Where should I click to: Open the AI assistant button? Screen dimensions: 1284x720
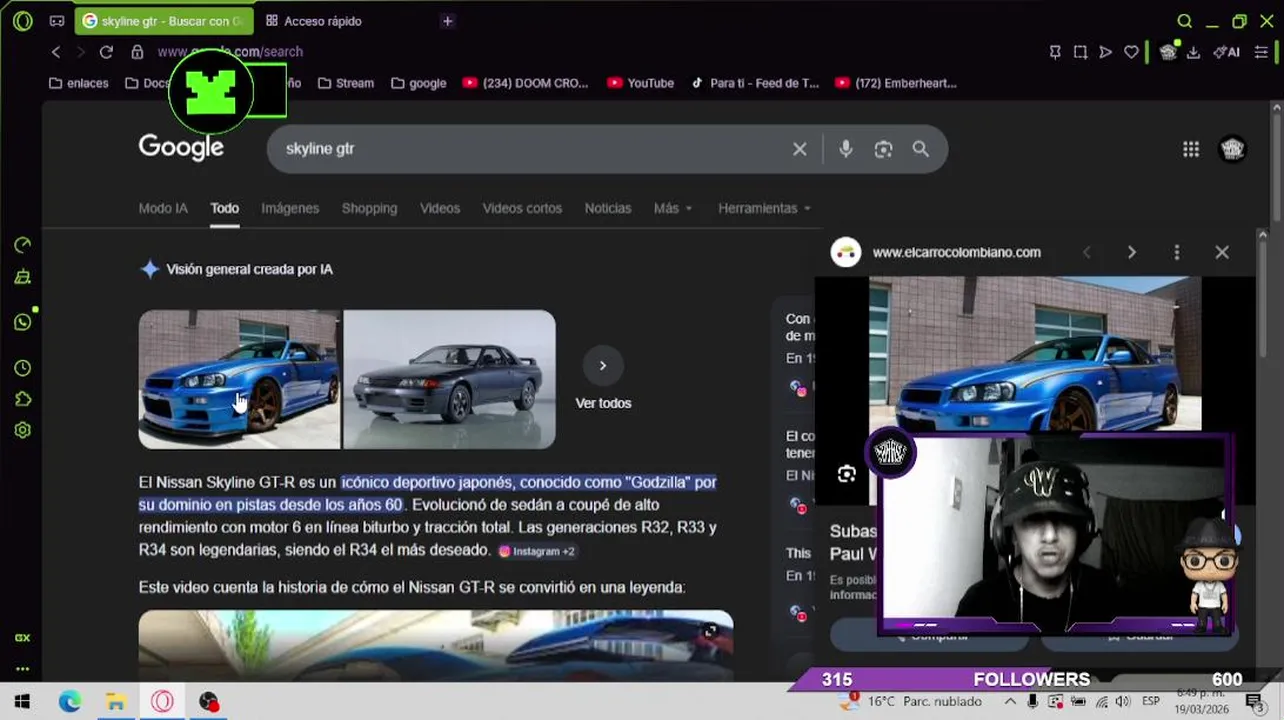[1226, 52]
